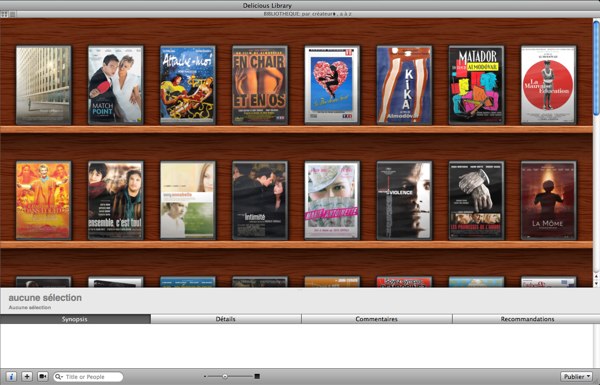Select the Intimité DVD cover
Screen dimensions: 600x385
[260, 201]
